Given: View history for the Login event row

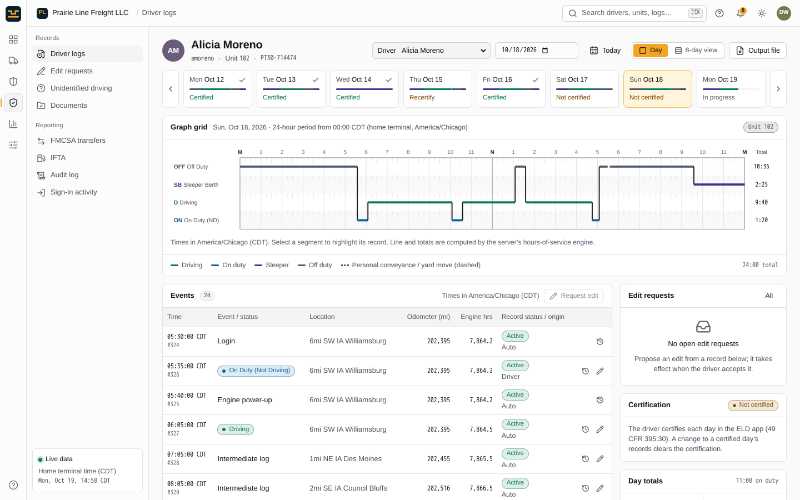Looking at the screenshot, I should pyautogui.click(x=600, y=341).
